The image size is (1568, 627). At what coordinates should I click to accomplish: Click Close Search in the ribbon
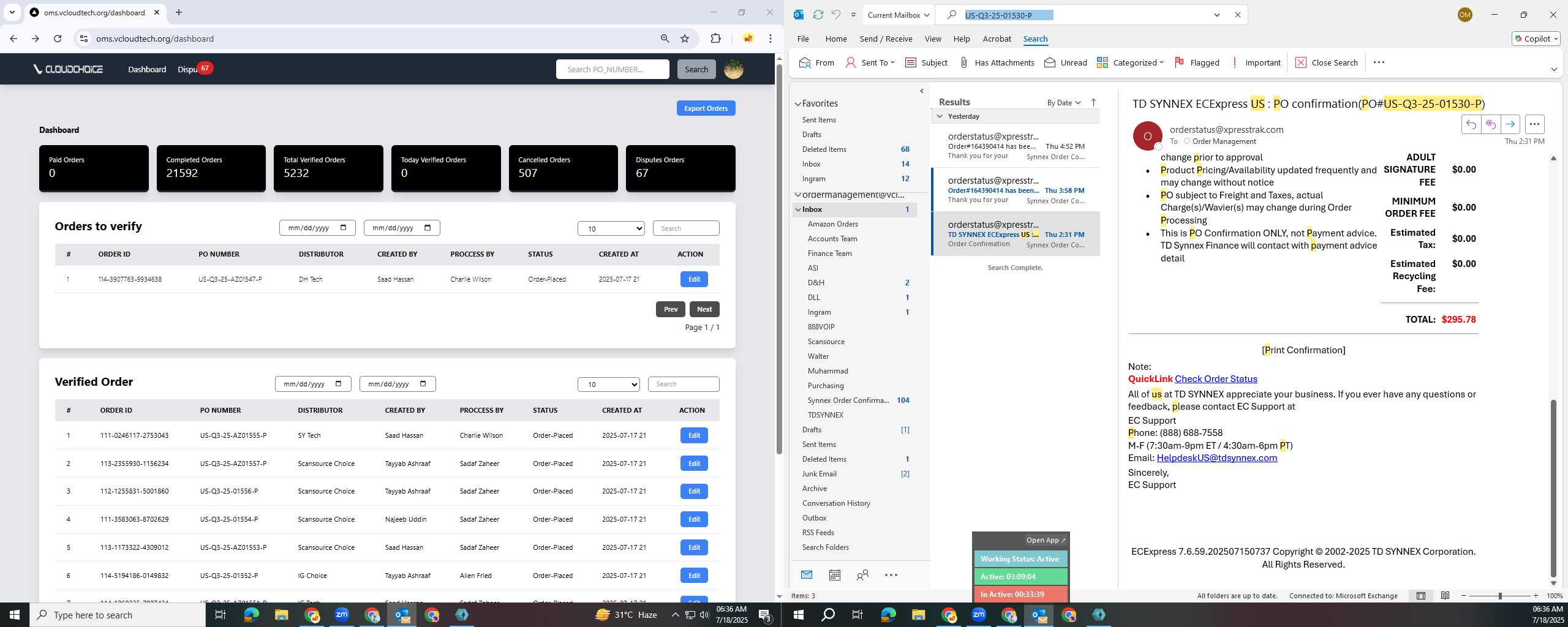[1327, 62]
